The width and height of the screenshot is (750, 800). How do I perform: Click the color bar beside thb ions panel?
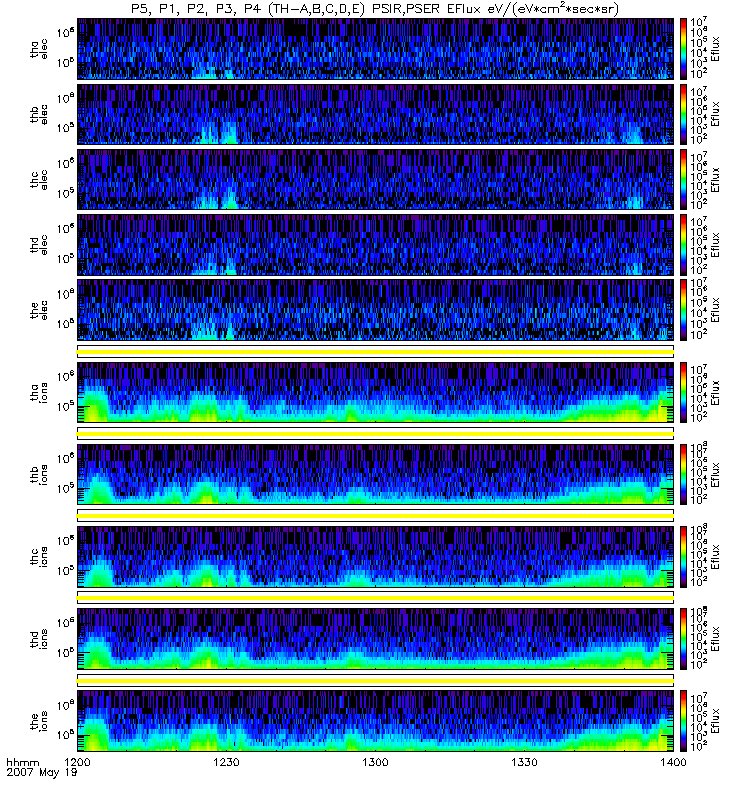(684, 474)
